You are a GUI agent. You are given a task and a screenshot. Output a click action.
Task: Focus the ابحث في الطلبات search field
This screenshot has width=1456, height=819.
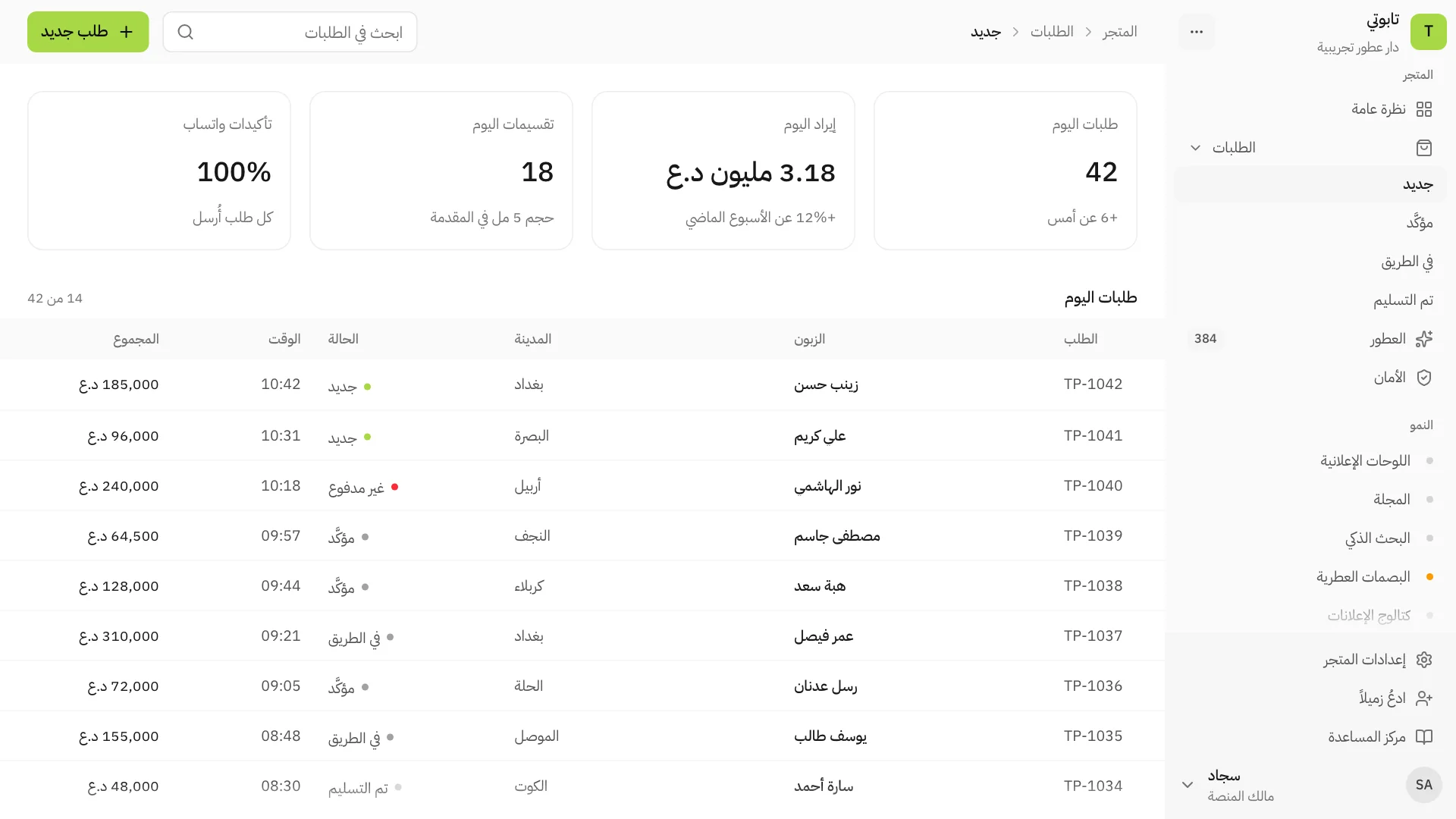290,32
